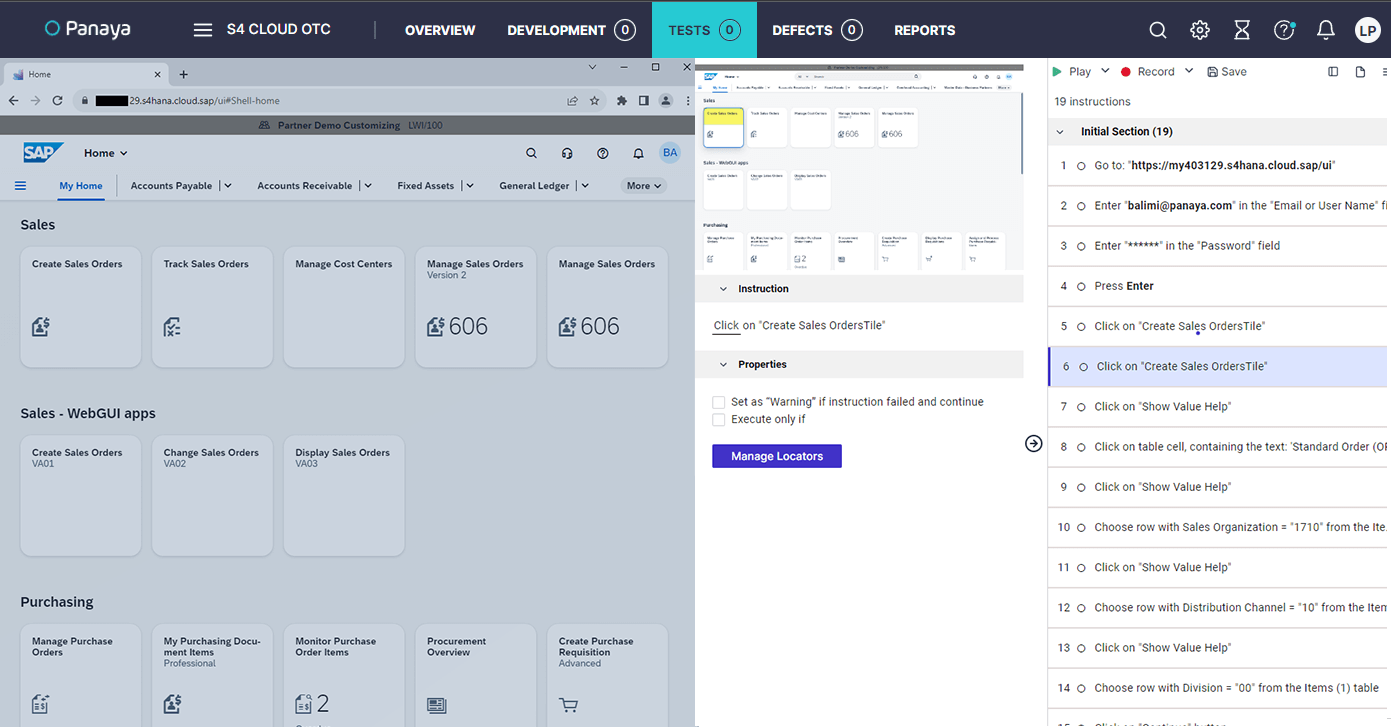Select radio circle of instruction 14
Screen dimensions: 1391x727
pos(1081,688)
